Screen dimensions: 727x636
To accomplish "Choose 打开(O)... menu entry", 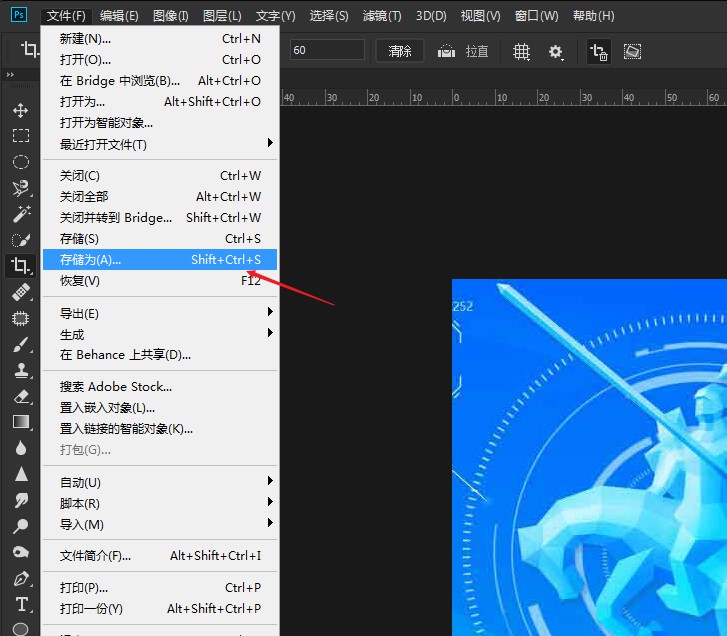I will [x=160, y=60].
